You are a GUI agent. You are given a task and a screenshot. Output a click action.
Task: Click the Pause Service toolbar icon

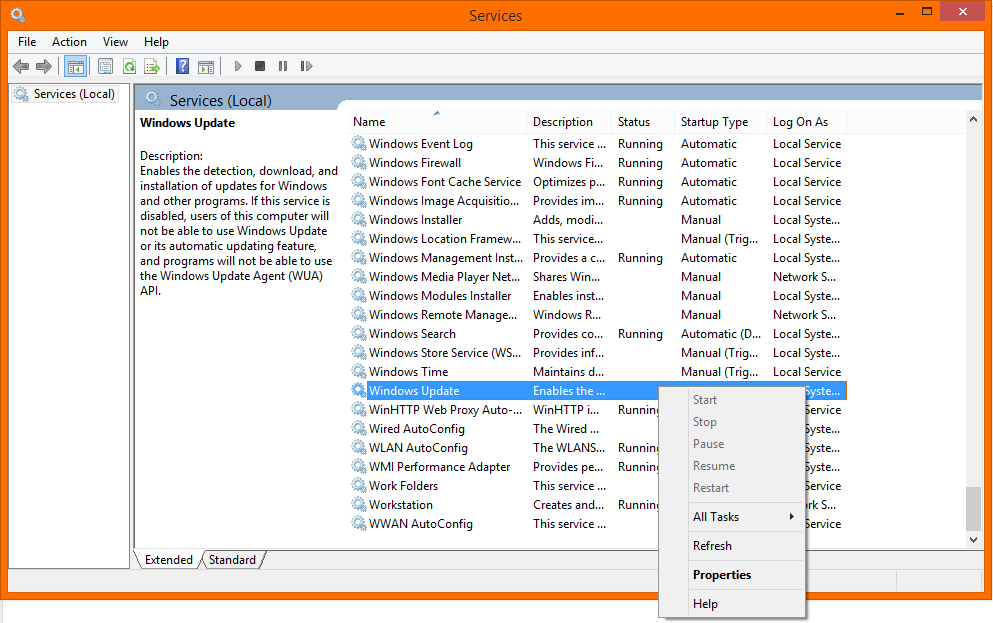tap(283, 67)
